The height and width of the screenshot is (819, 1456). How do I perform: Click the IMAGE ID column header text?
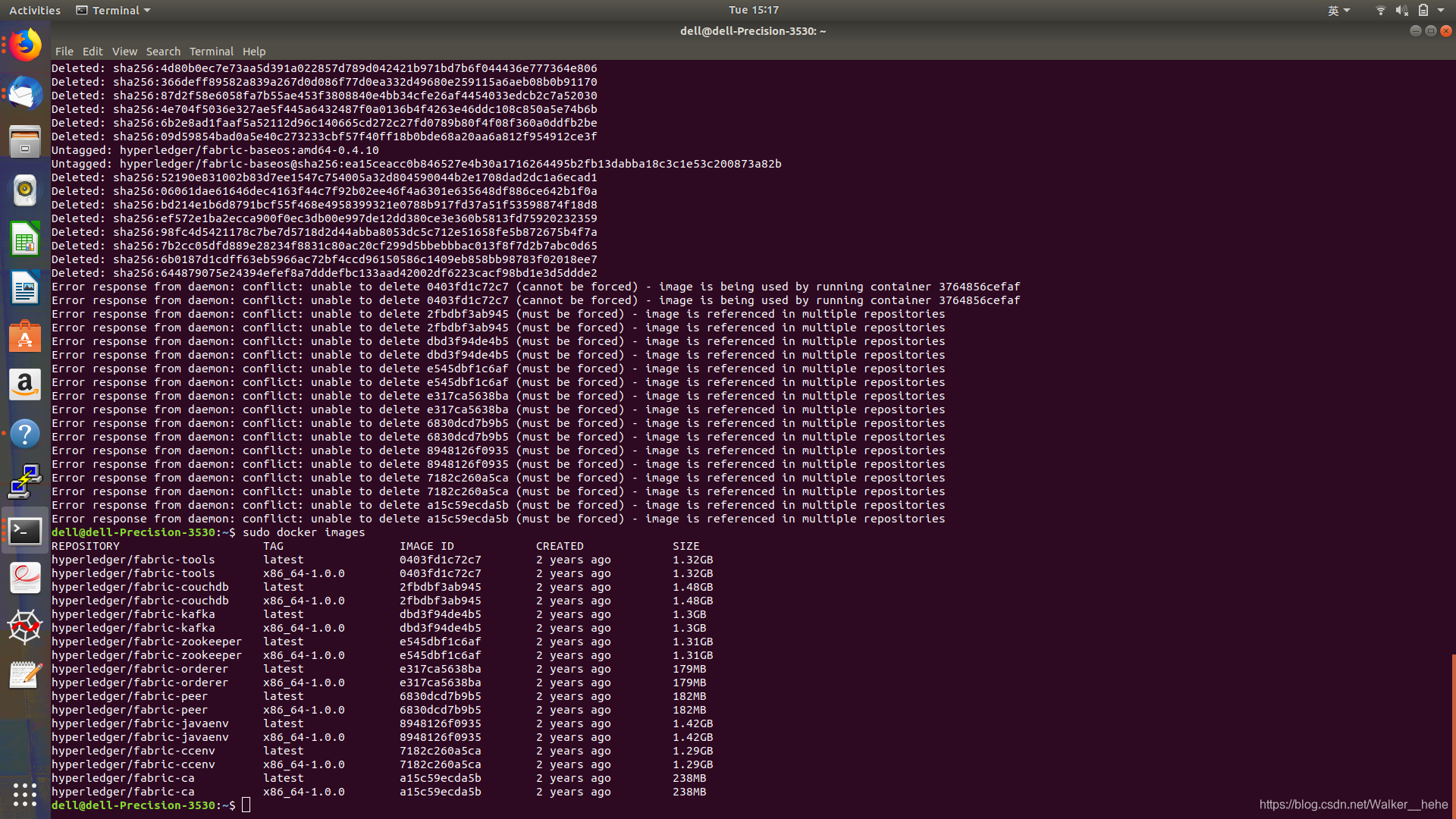coord(427,546)
